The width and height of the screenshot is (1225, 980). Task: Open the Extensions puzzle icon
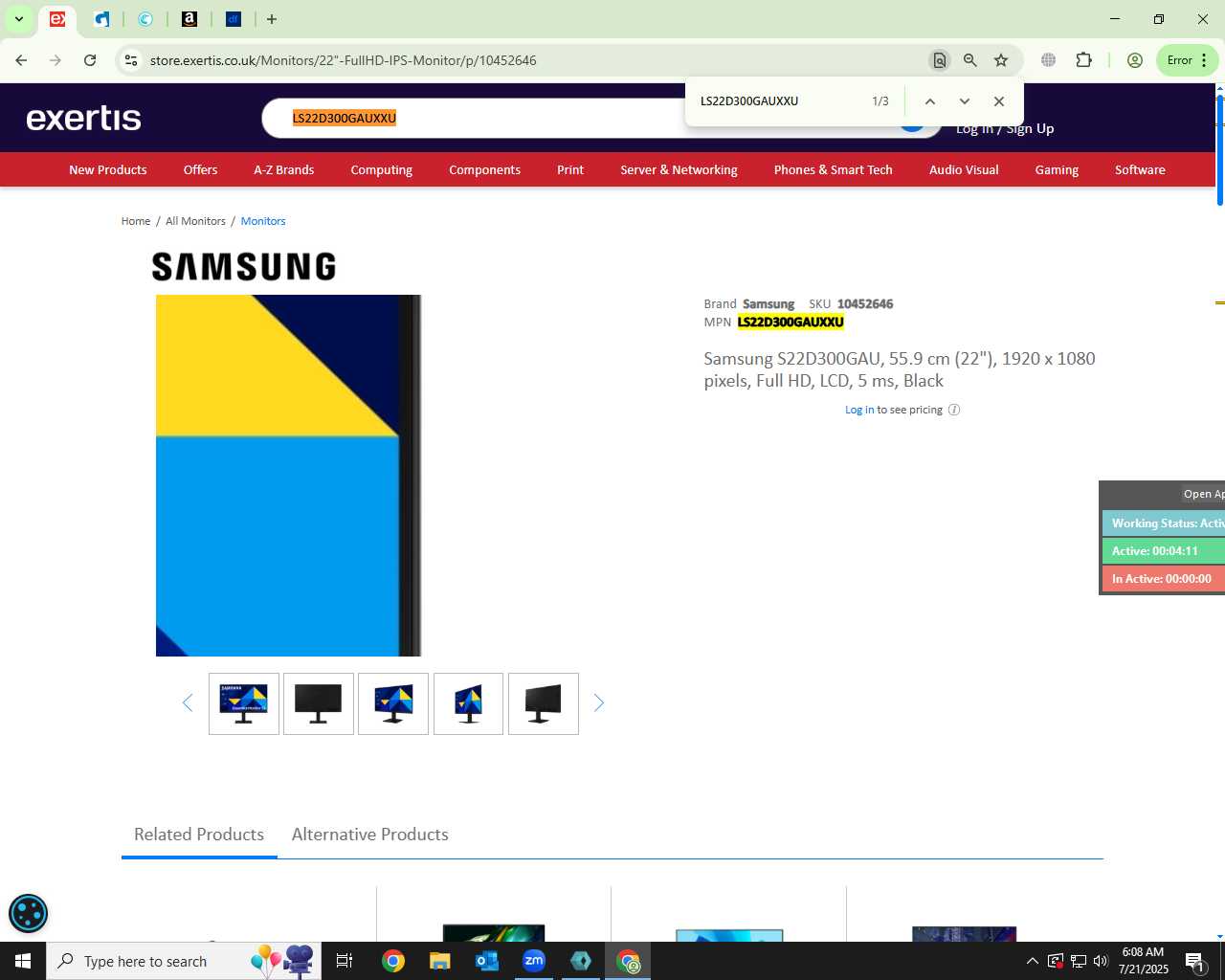click(x=1083, y=60)
